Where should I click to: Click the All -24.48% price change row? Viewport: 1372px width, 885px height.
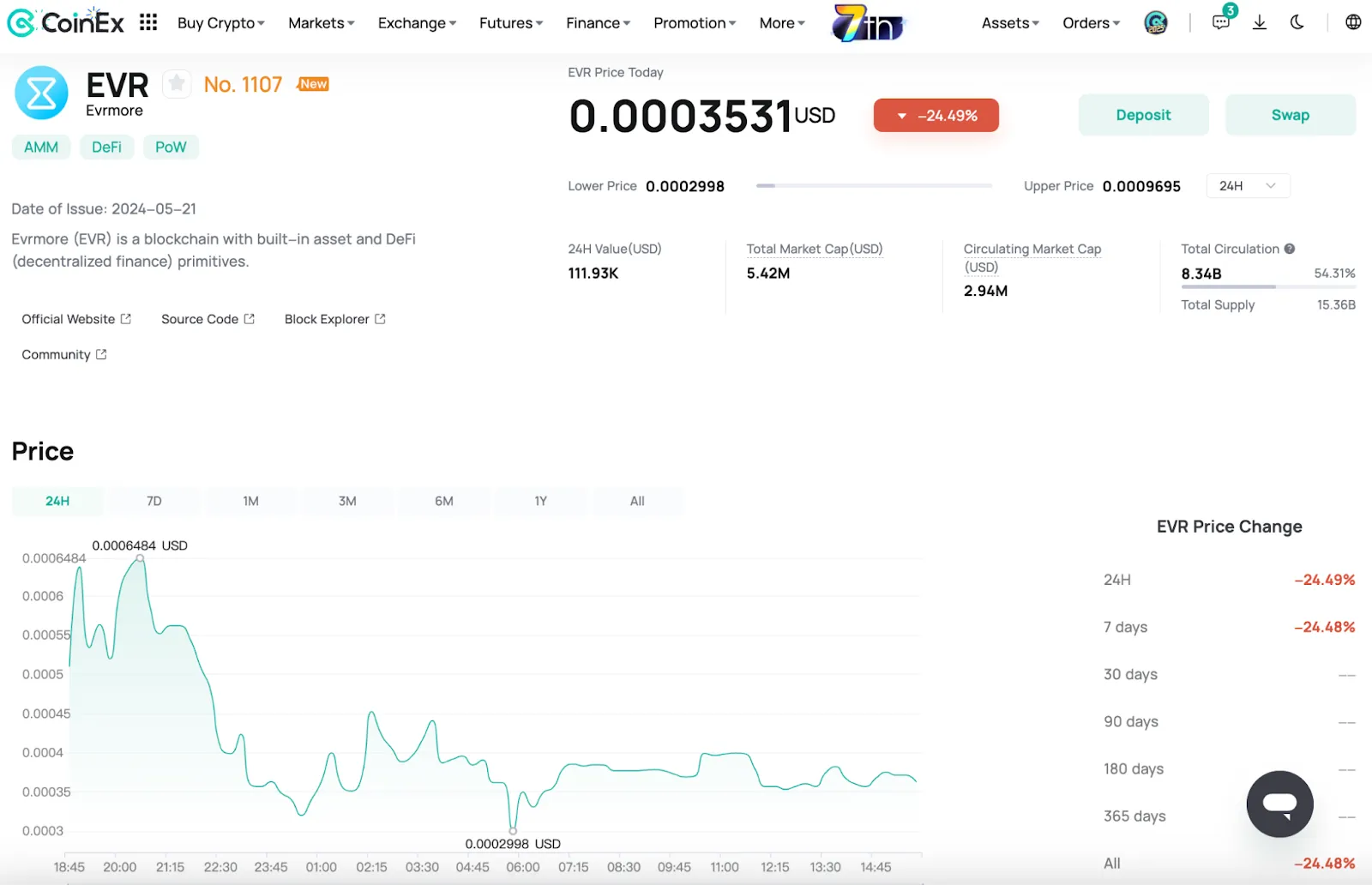(1229, 864)
